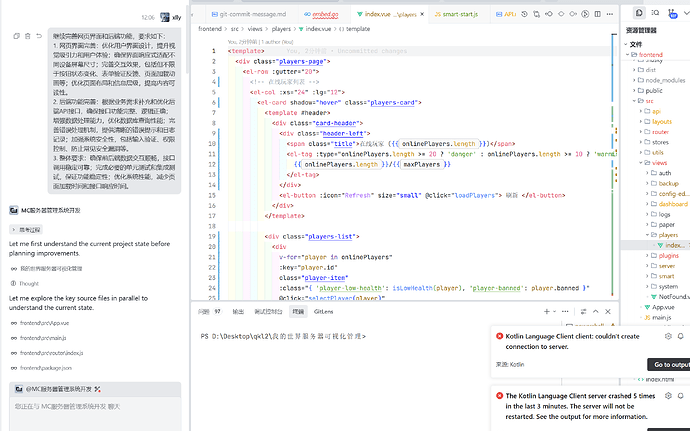Viewport: 690px width, 431px height.
Task: Open Source Control icon with badge
Action: point(672,13)
